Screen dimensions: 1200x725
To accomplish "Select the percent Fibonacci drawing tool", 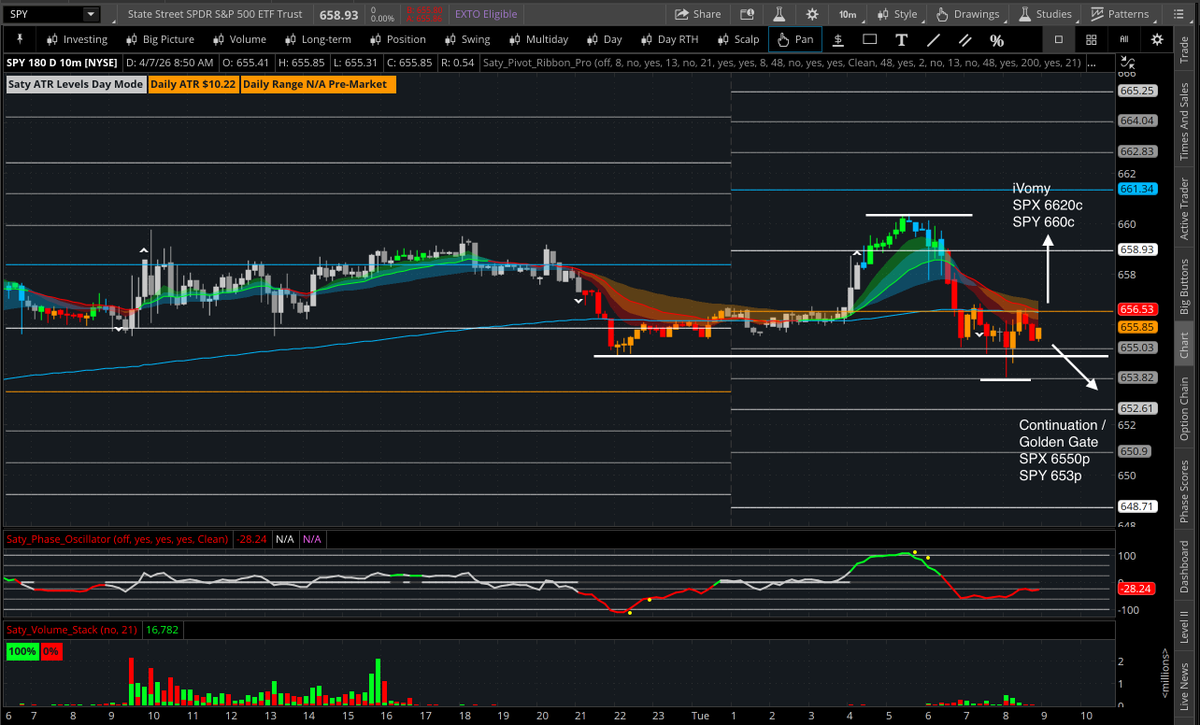I will [997, 40].
